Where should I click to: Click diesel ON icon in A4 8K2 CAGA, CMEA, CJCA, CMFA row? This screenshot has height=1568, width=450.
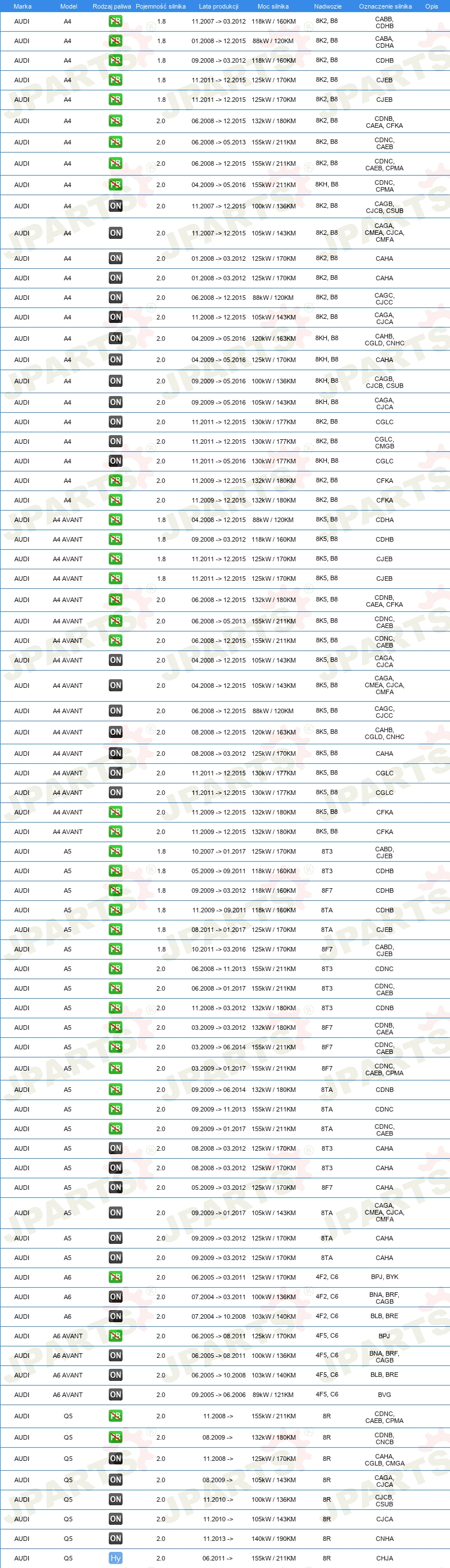click(x=116, y=233)
